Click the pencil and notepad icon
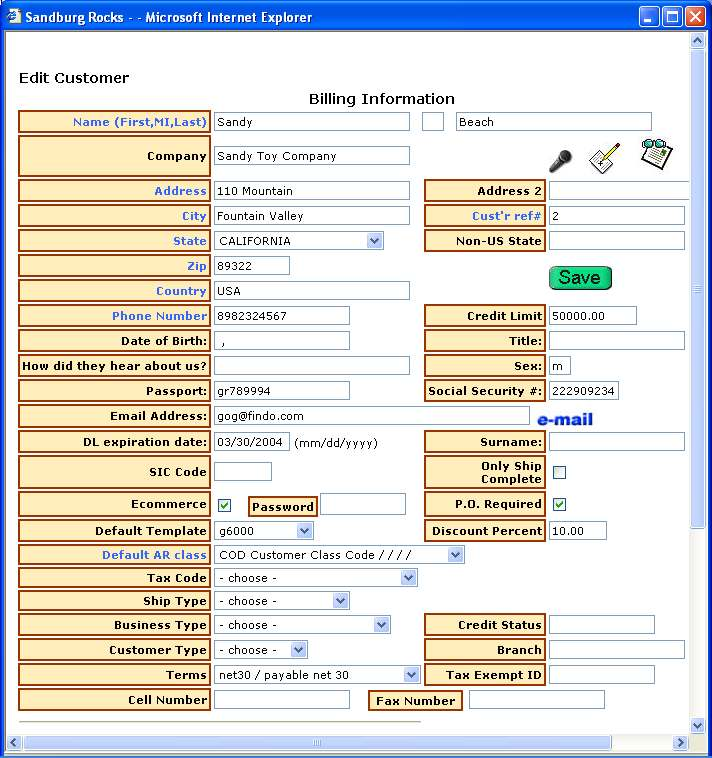Image resolution: width=712 pixels, height=758 pixels. coord(604,158)
